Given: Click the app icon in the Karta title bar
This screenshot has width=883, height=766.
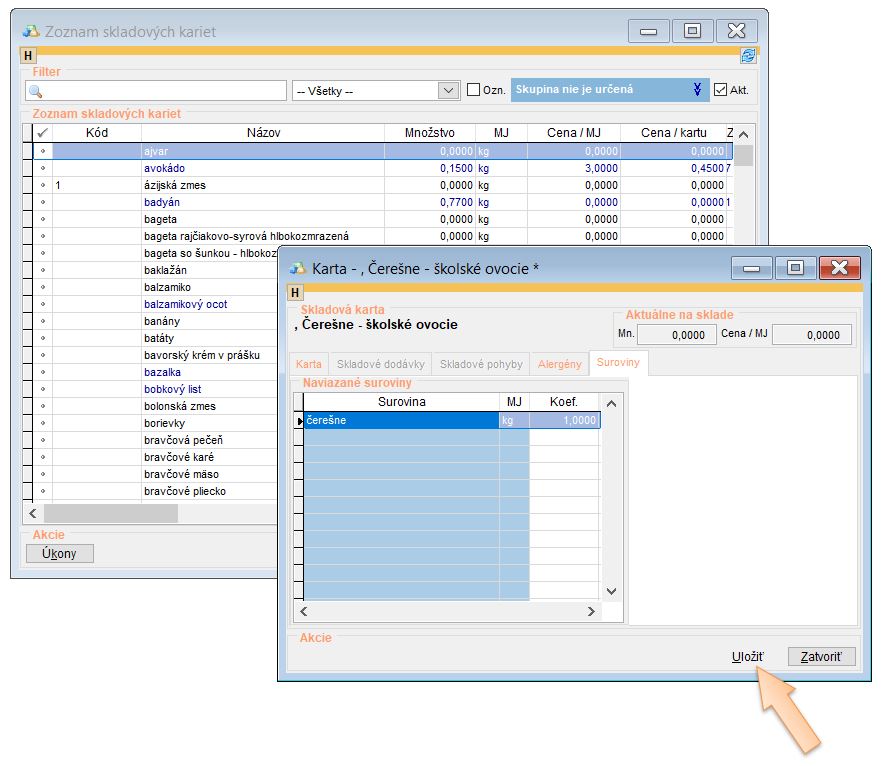Looking at the screenshot, I should (297, 268).
